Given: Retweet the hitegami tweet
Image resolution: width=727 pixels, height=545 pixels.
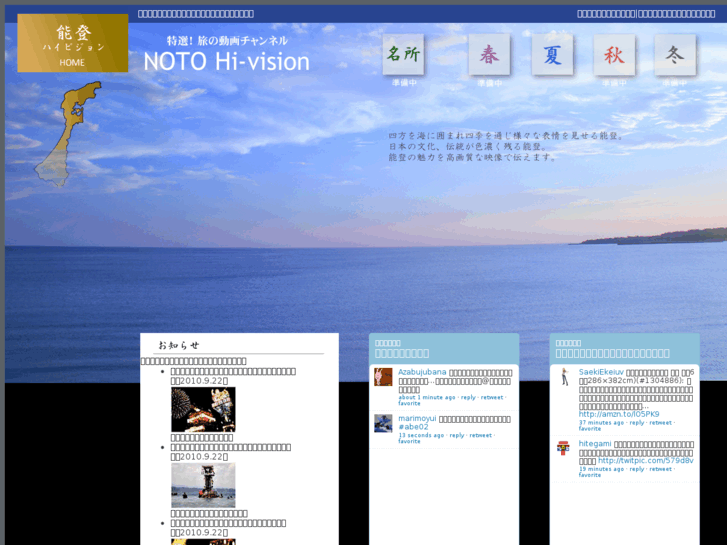Looking at the screenshot, I should click(660, 469).
